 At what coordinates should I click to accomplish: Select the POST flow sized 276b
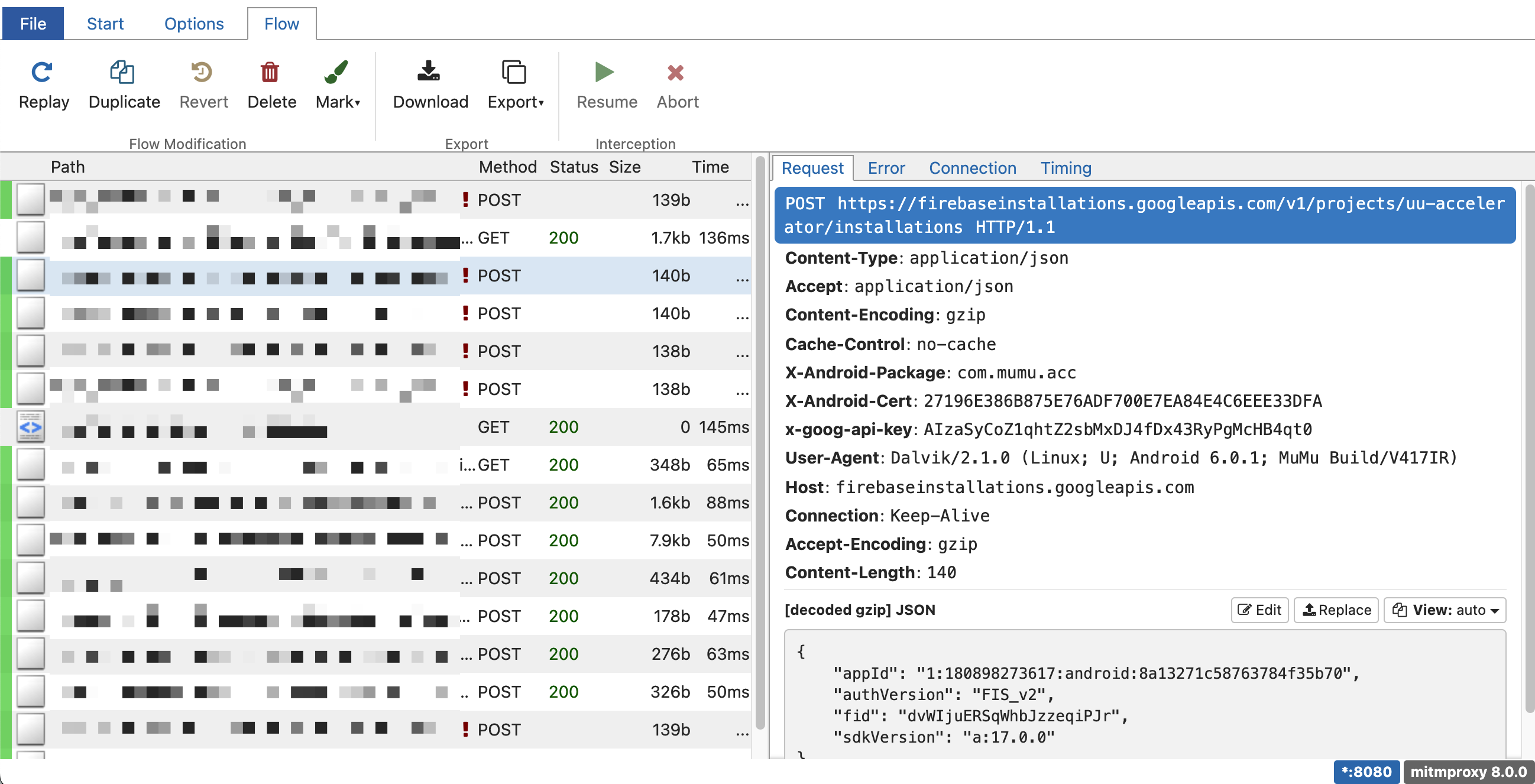375,653
